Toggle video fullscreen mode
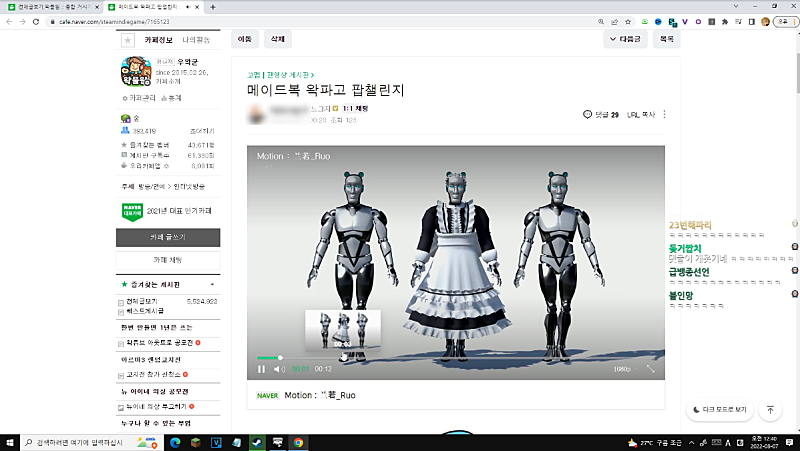 point(651,368)
